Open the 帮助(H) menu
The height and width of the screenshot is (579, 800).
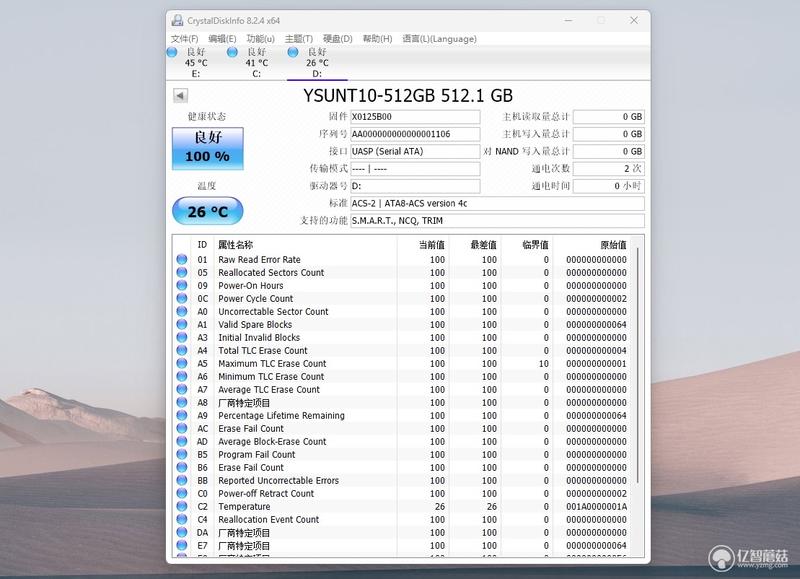(x=377, y=39)
